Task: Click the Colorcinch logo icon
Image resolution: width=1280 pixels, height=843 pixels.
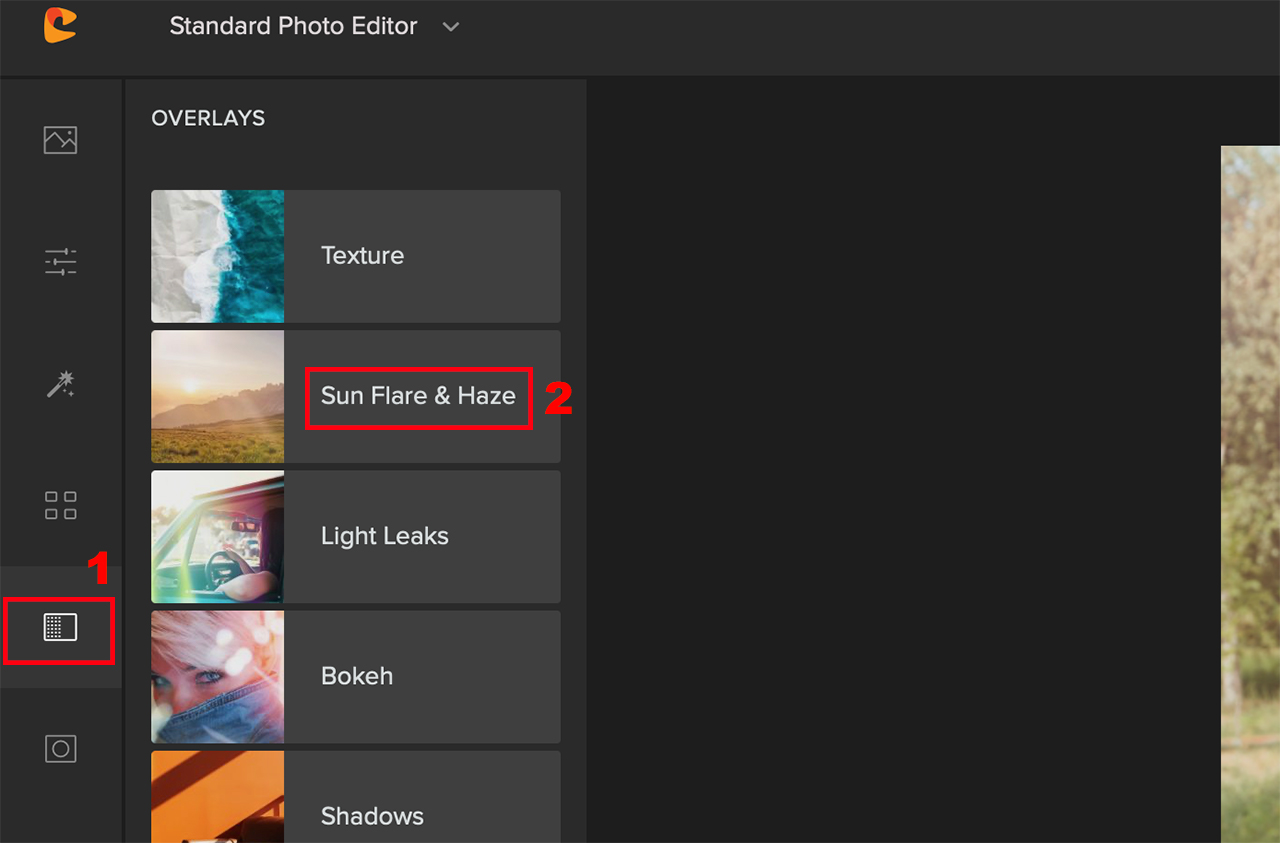Action: 60,25
